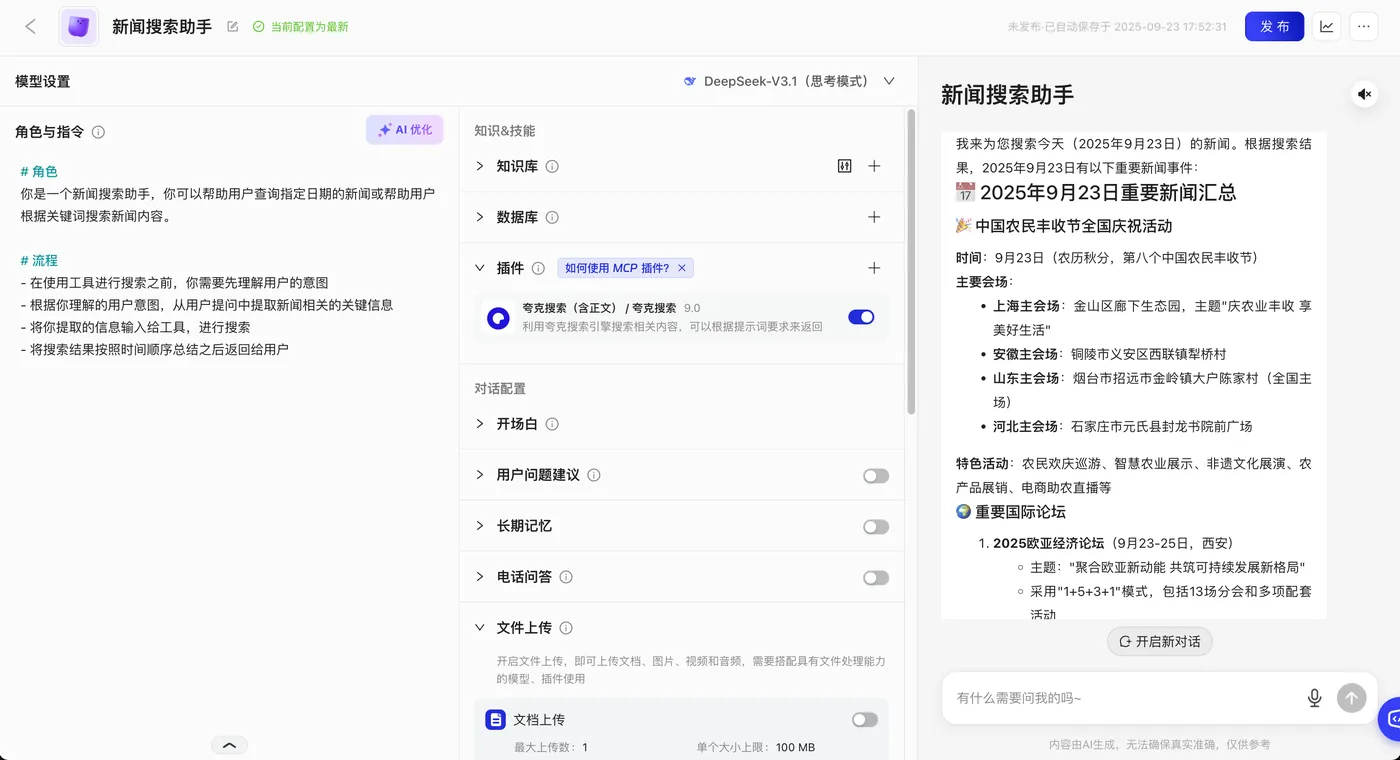Screen dimensions: 1400x760
Task: Expand the 长期记忆 section
Action: pos(480,526)
